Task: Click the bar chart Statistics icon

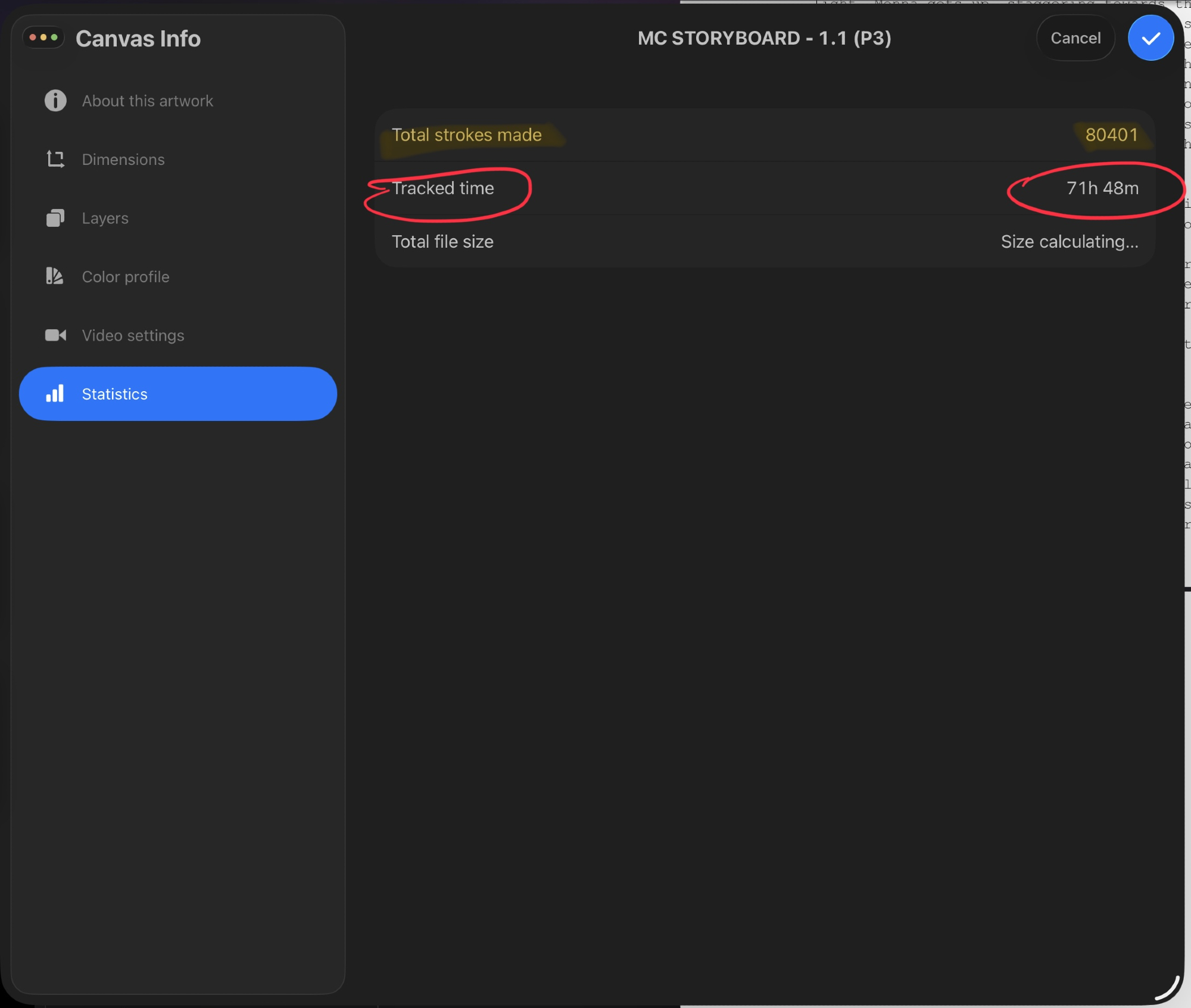Action: click(55, 394)
